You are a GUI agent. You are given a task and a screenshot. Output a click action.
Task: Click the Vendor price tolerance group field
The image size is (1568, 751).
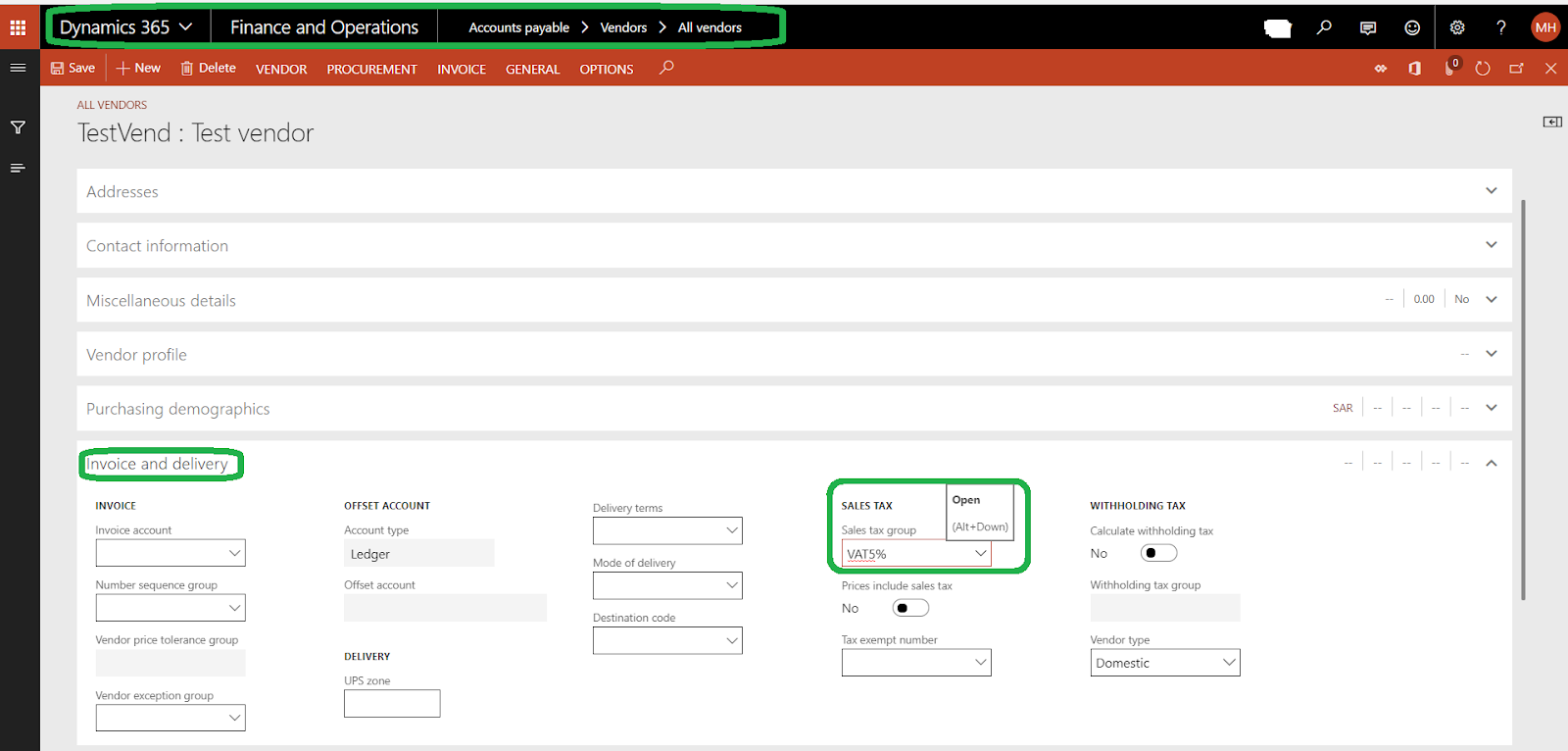[171, 663]
